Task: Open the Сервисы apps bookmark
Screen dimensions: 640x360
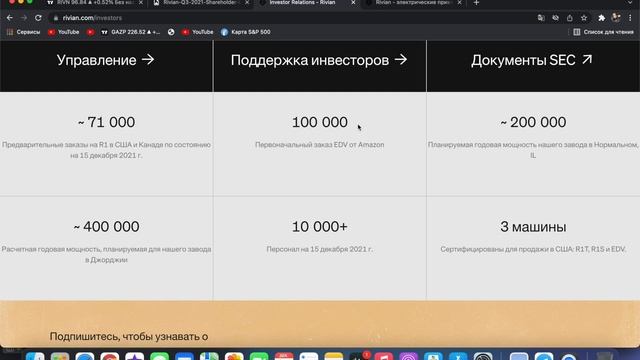Action: tap(24, 32)
